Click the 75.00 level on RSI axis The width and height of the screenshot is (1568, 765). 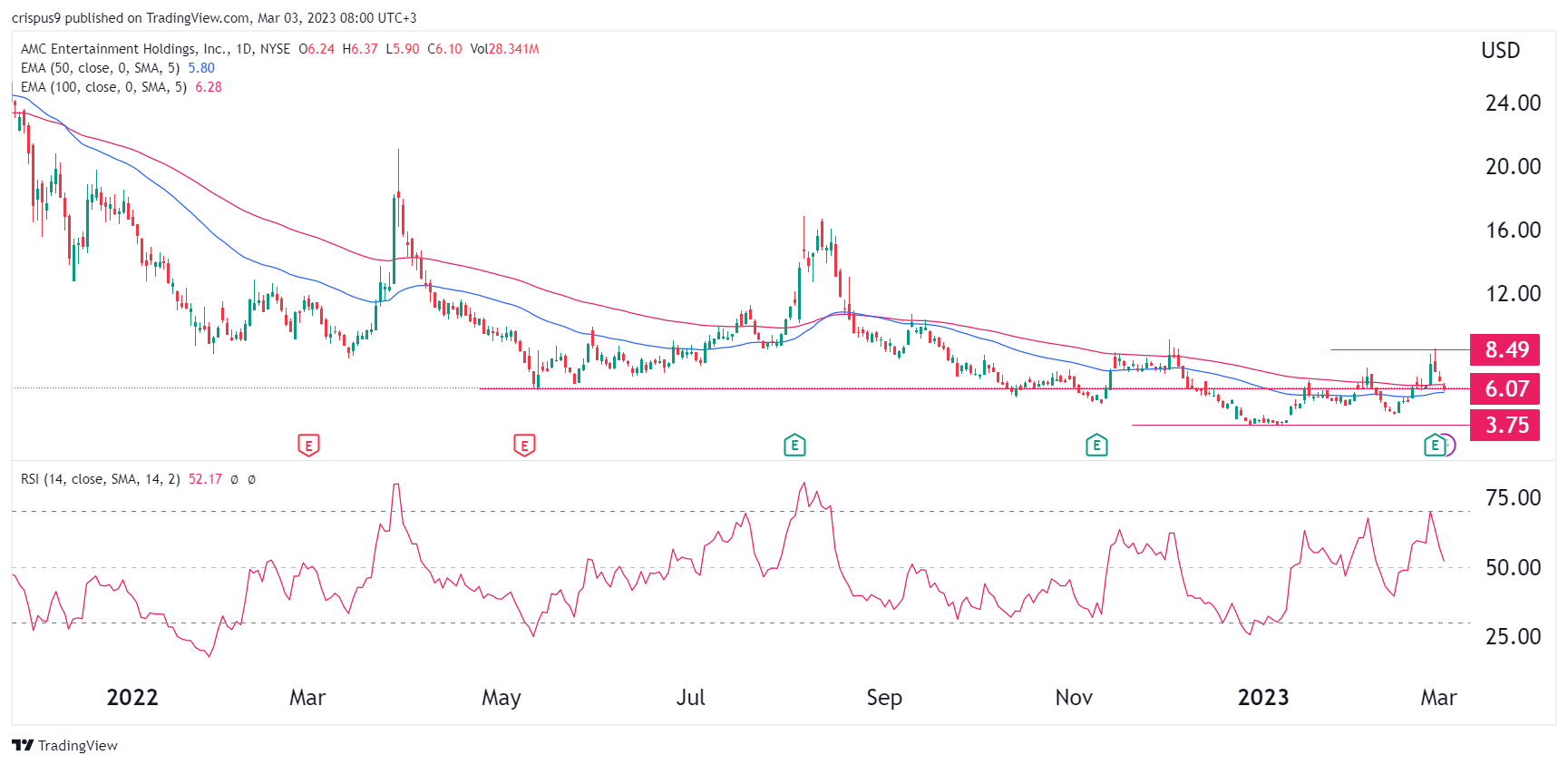point(1512,498)
